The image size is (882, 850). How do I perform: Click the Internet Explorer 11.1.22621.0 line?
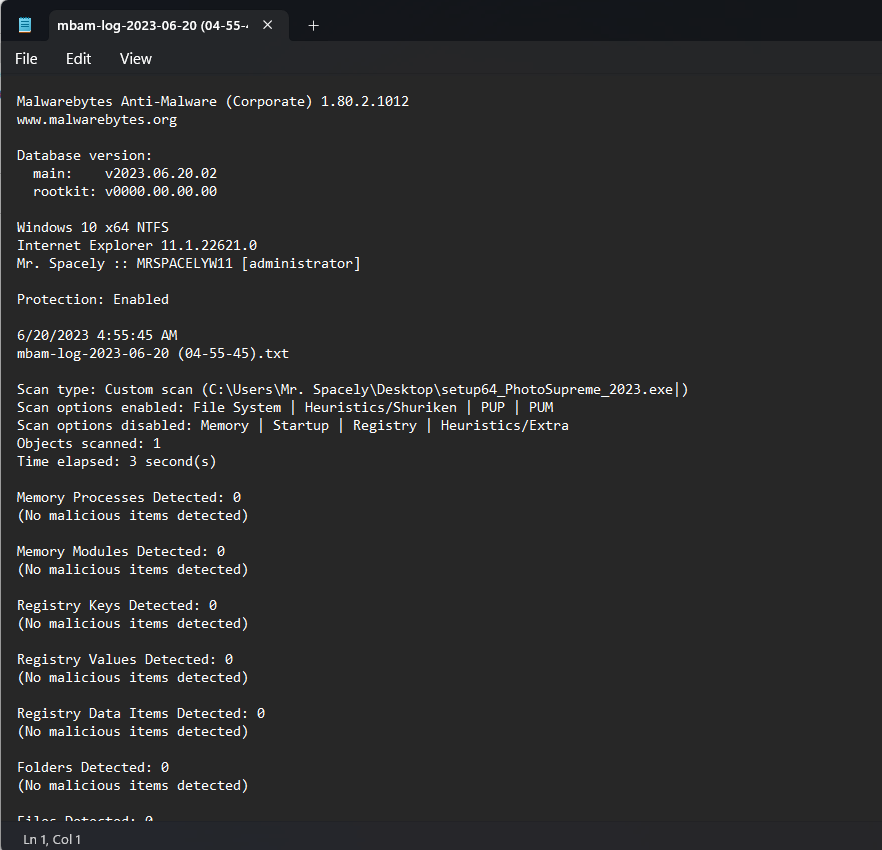click(137, 245)
